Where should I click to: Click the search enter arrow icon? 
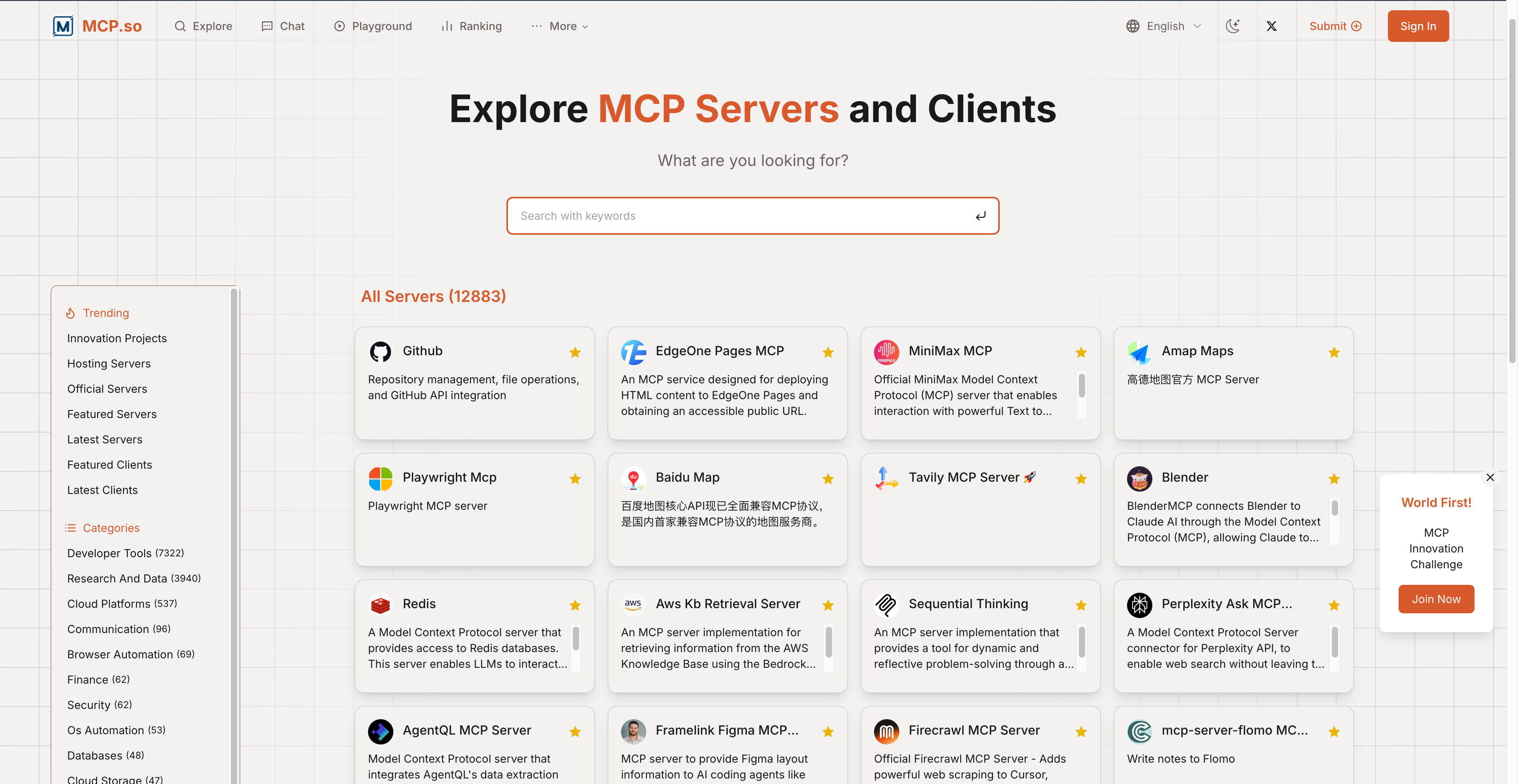[x=980, y=216]
